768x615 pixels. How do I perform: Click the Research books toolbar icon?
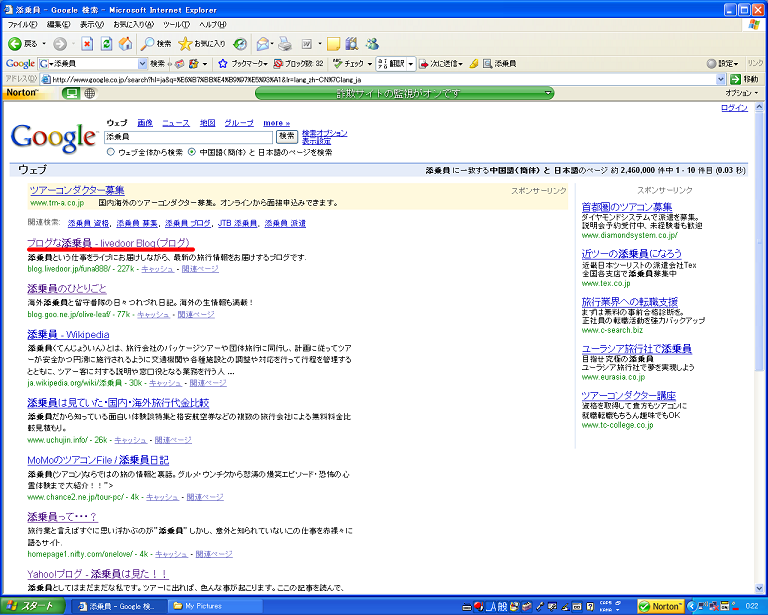pyautogui.click(x=352, y=44)
